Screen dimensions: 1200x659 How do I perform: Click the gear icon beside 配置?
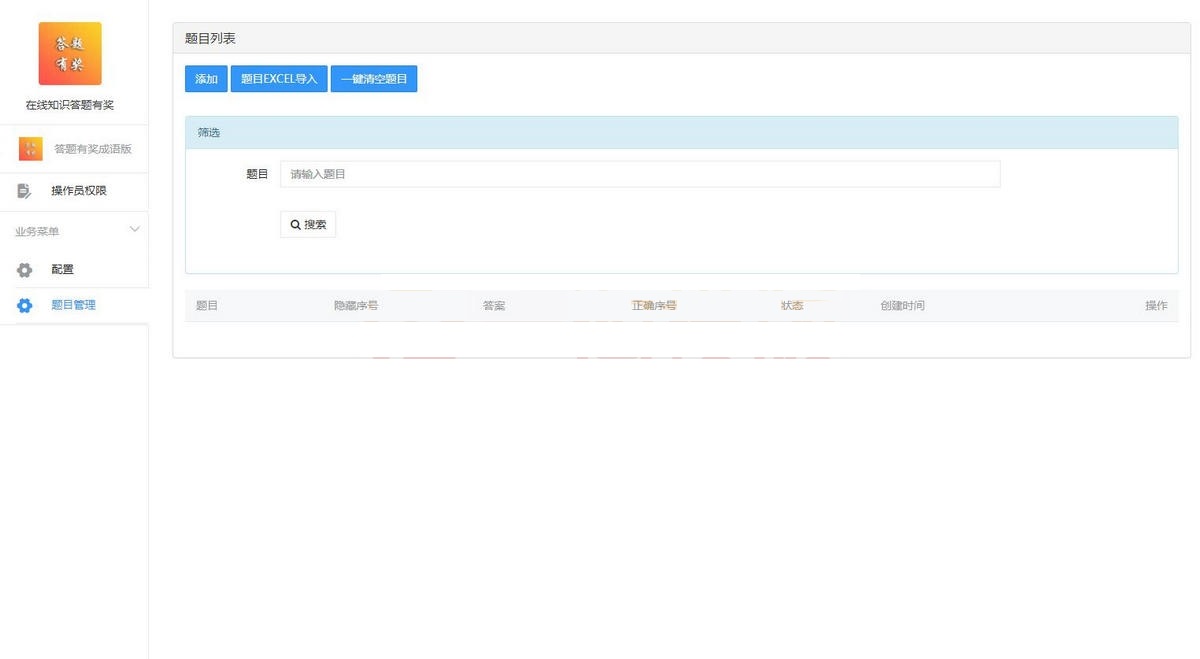pos(25,270)
